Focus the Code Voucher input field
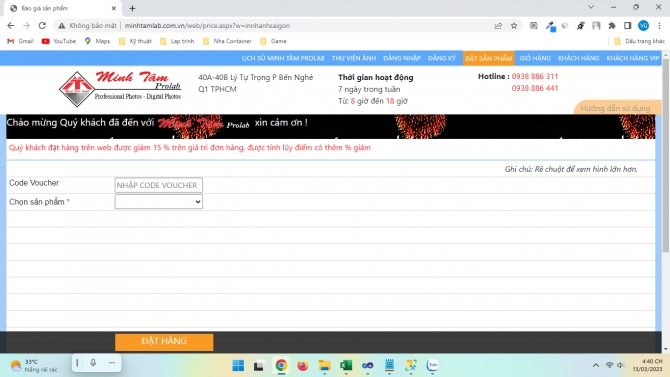Viewport: 670px width, 377px height. 159,185
